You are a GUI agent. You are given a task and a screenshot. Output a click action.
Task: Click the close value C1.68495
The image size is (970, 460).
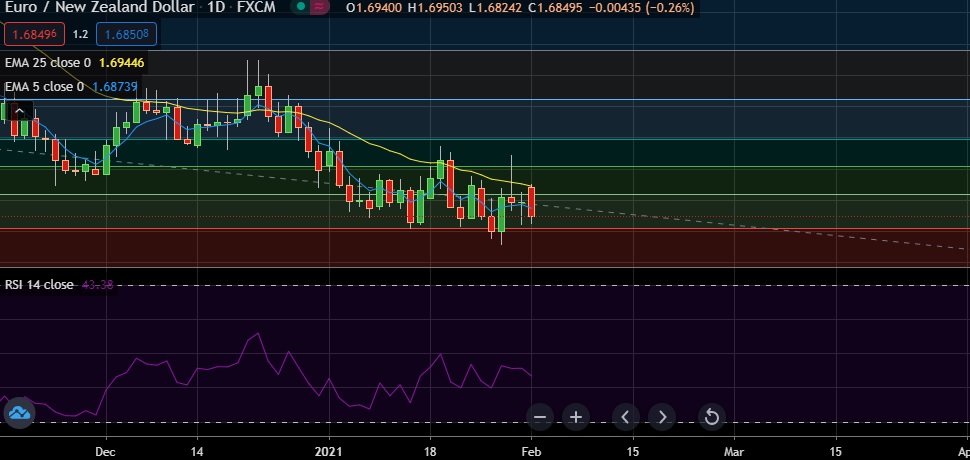555,8
